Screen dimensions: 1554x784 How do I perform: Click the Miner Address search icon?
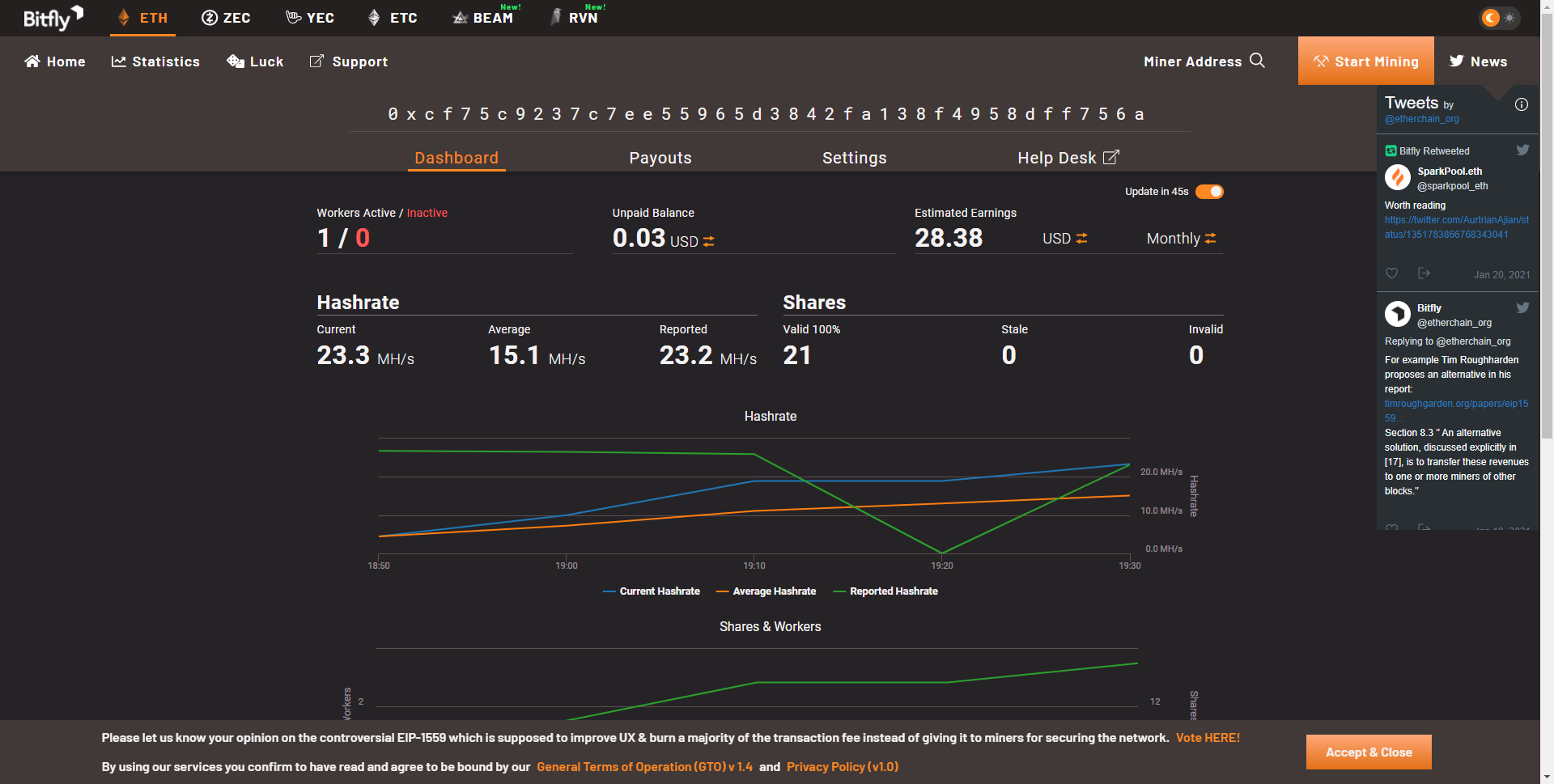(x=1257, y=61)
